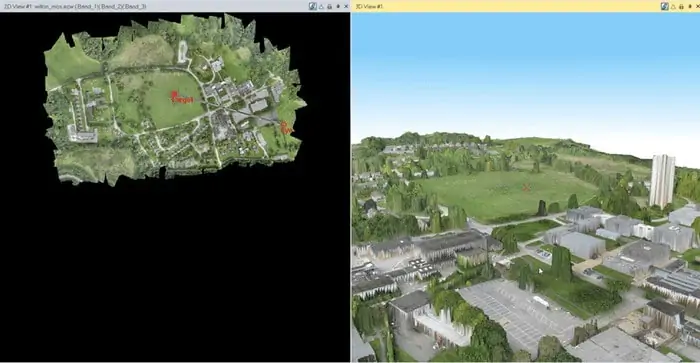Click the red marker on 3D field
The height and width of the screenshot is (363, 700).
point(526,188)
